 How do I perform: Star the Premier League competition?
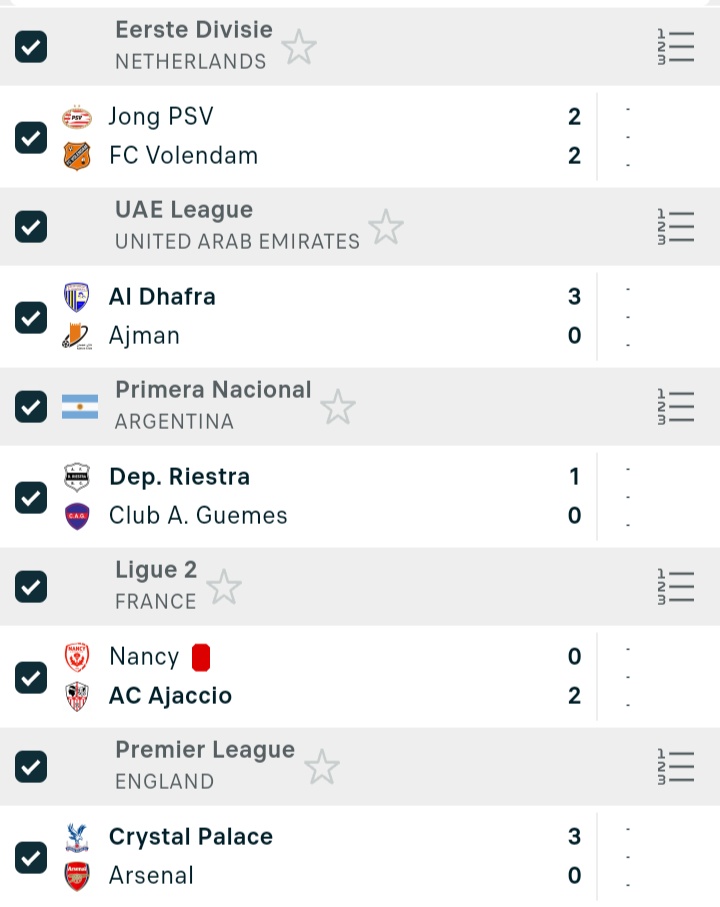click(322, 767)
